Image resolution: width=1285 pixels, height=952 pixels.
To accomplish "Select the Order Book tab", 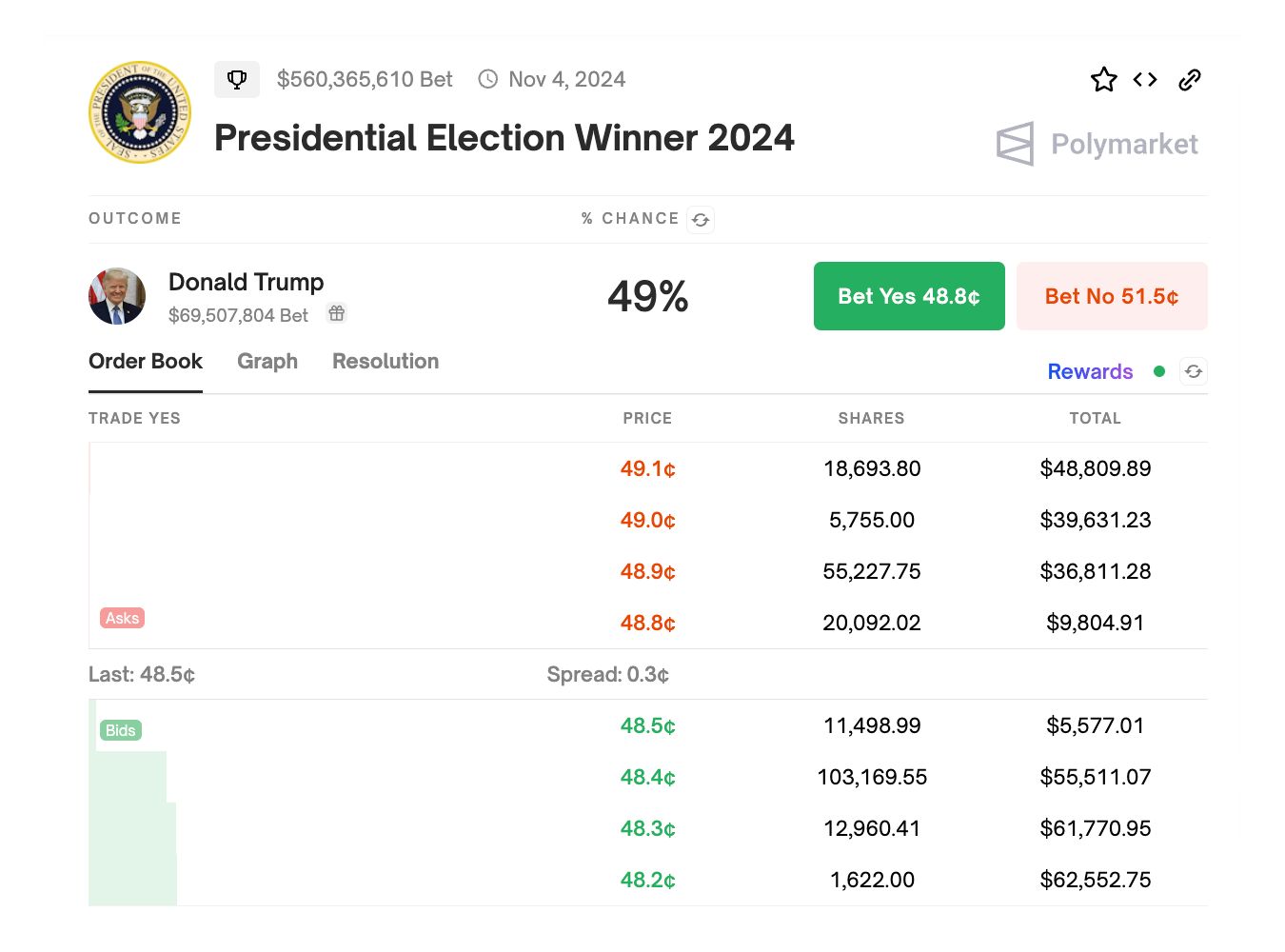I will coord(146,362).
